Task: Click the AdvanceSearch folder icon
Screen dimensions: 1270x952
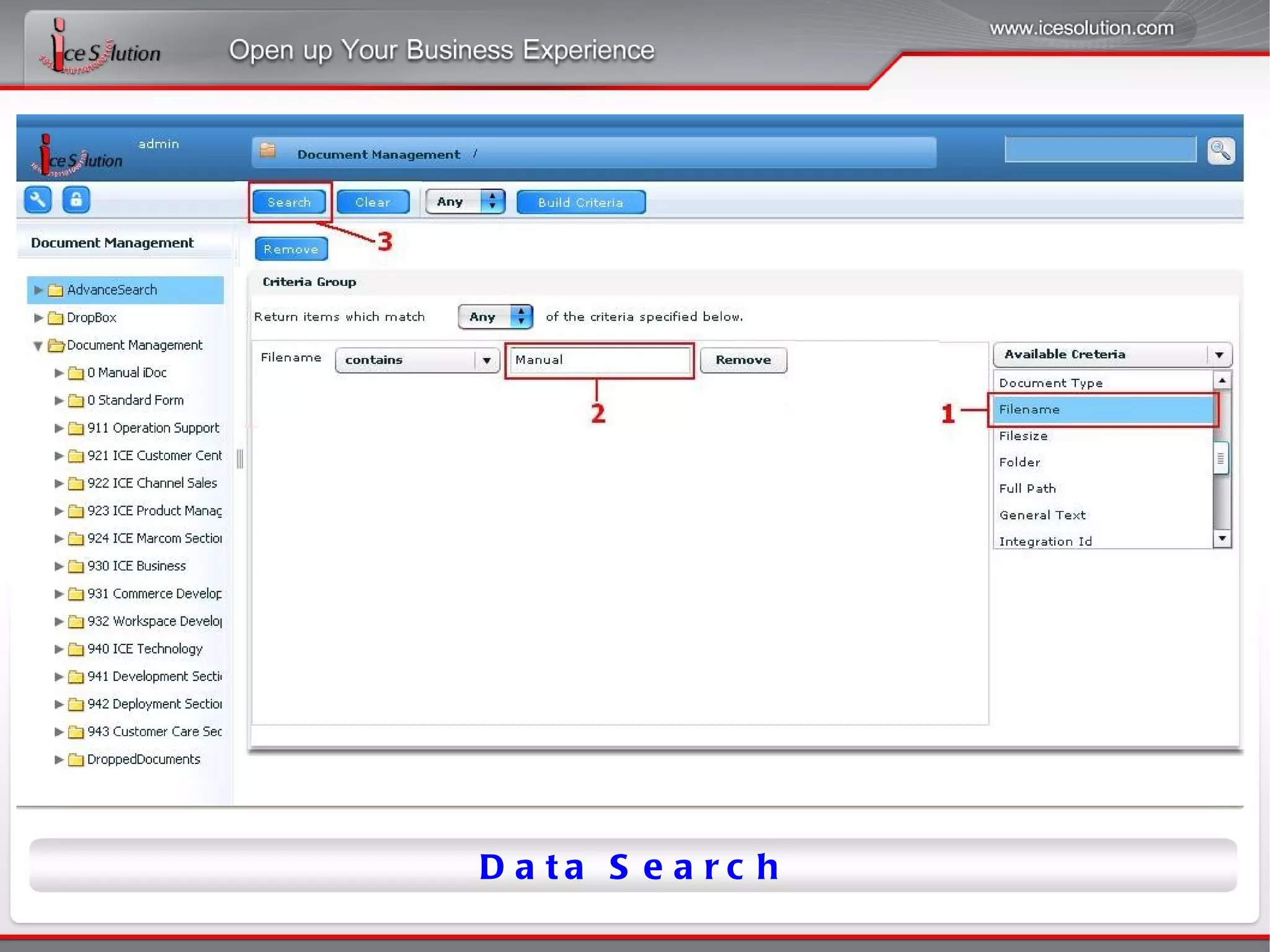Action: click(x=56, y=290)
